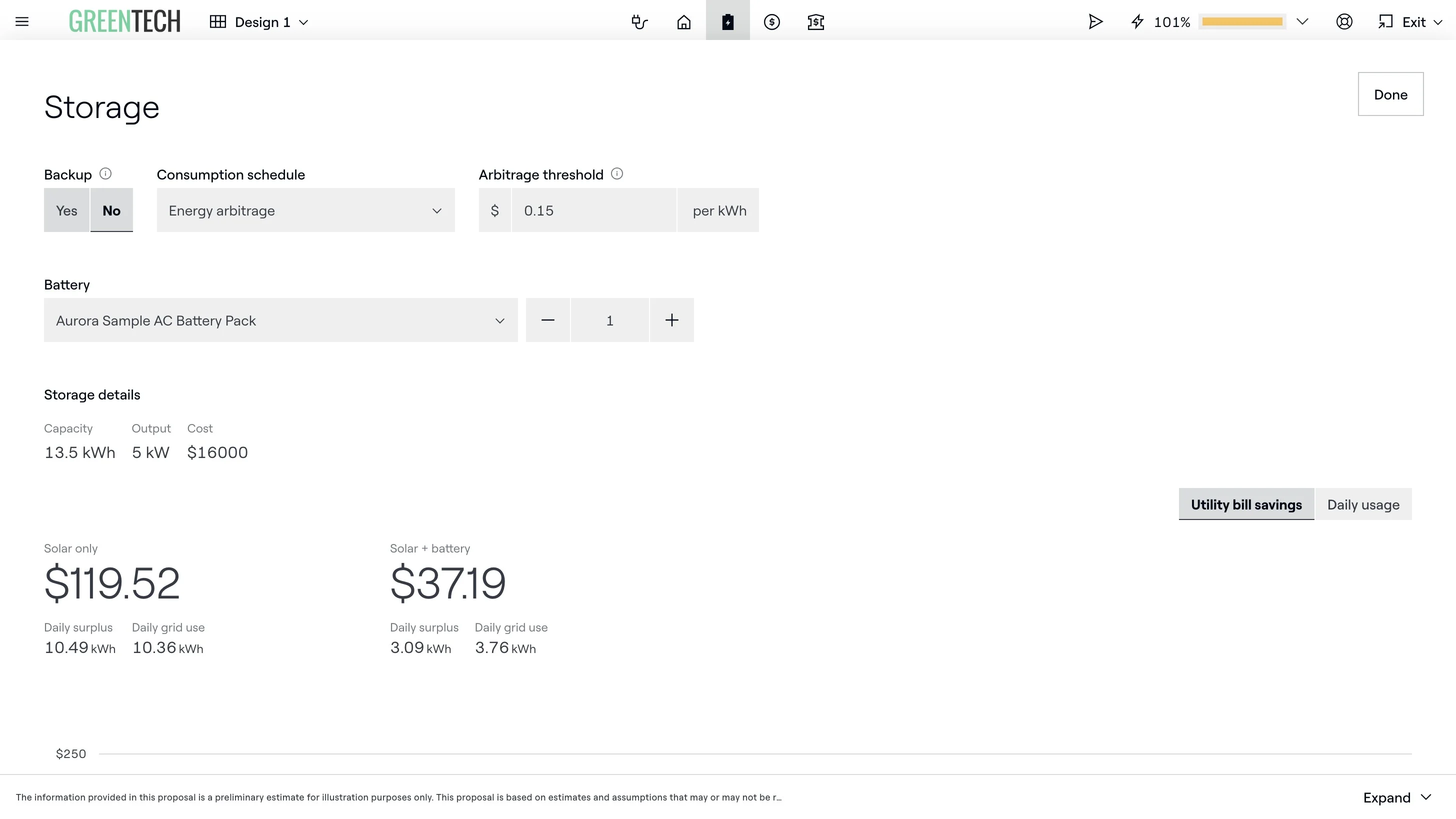Click the 101% energy offset value
The width and height of the screenshot is (1456, 819).
[x=1171, y=22]
